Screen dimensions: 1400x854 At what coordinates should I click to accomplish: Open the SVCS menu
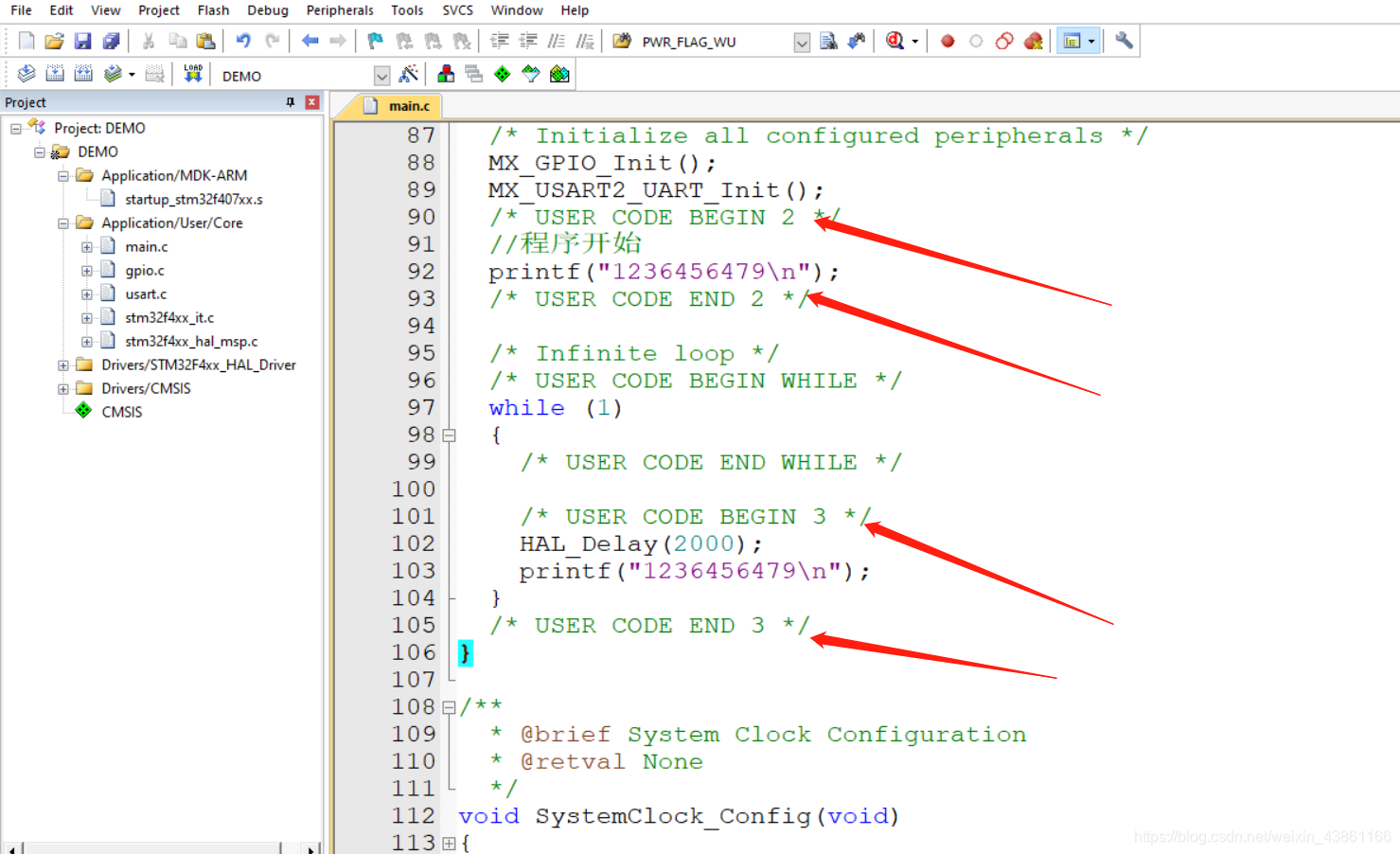(x=457, y=10)
